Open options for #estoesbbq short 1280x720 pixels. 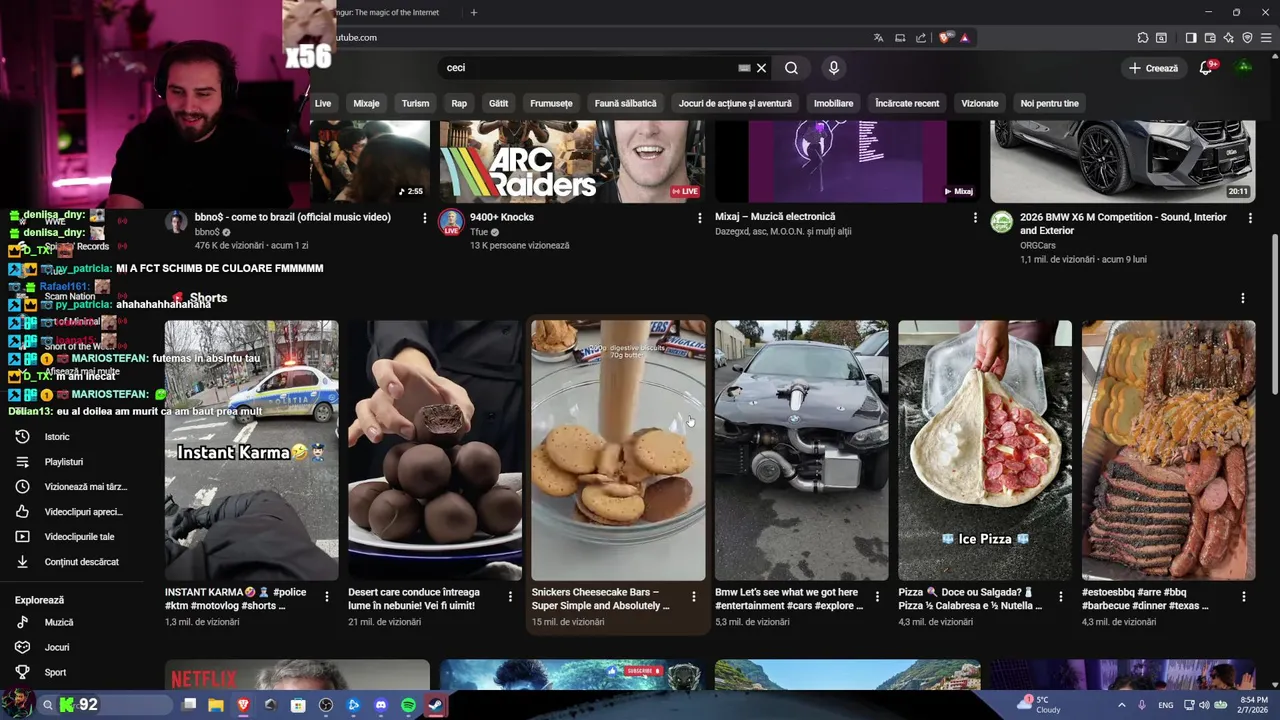point(1244,596)
